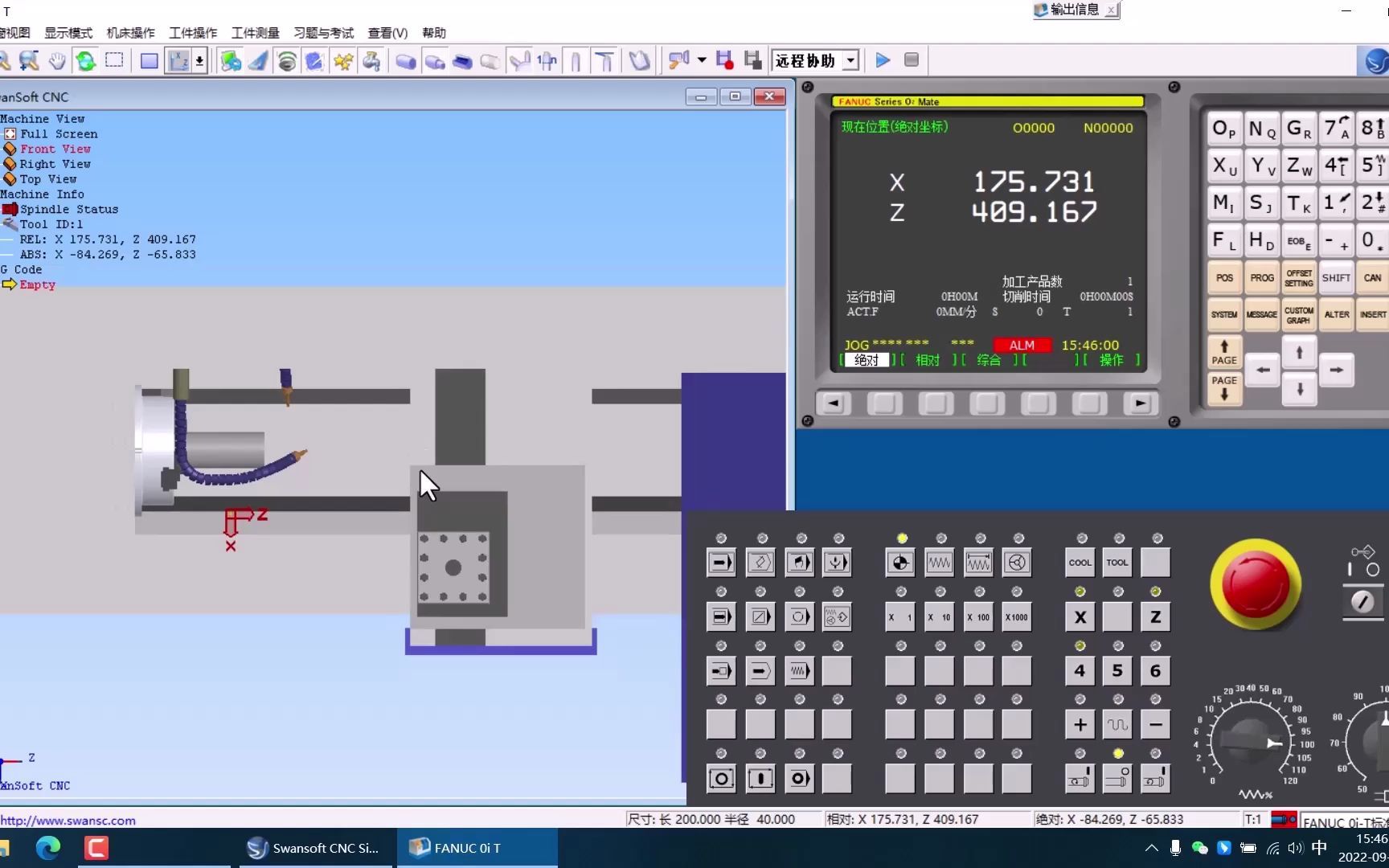1389x868 pixels.
Task: Turn the feed override rotary knob
Action: tap(1251, 741)
